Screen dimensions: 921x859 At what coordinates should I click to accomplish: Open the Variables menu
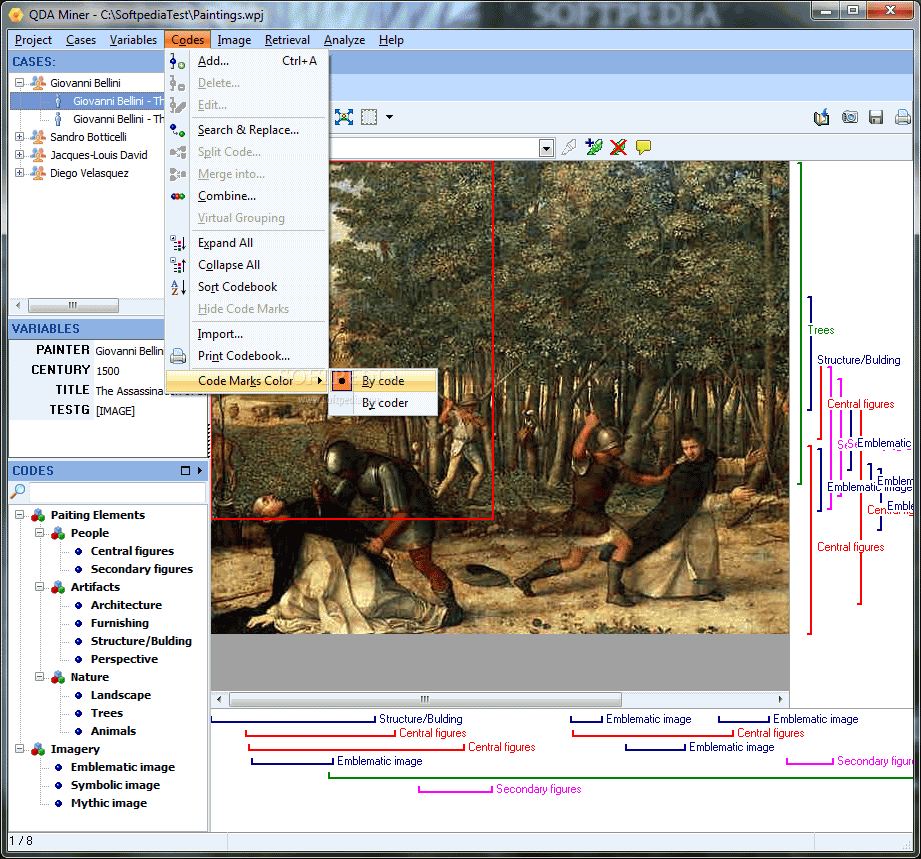click(133, 40)
